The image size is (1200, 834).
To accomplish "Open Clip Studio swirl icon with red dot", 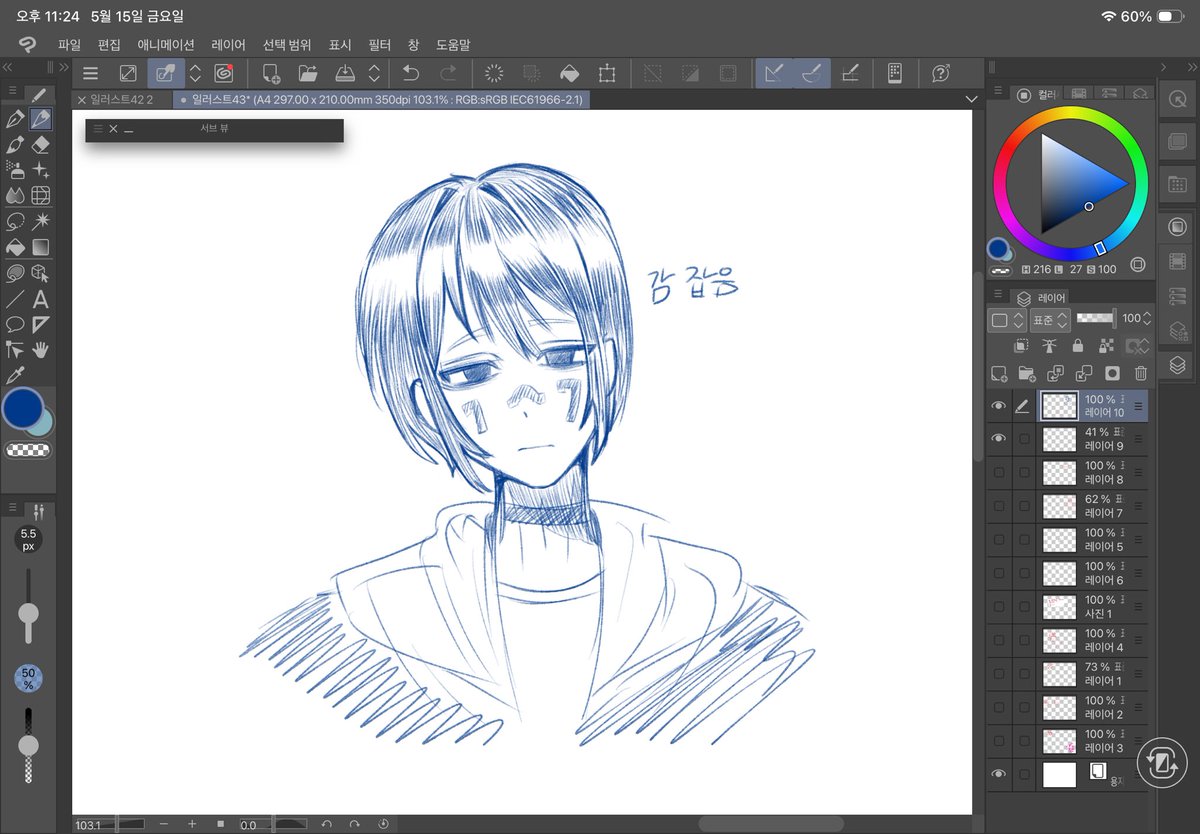I will pyautogui.click(x=224, y=73).
